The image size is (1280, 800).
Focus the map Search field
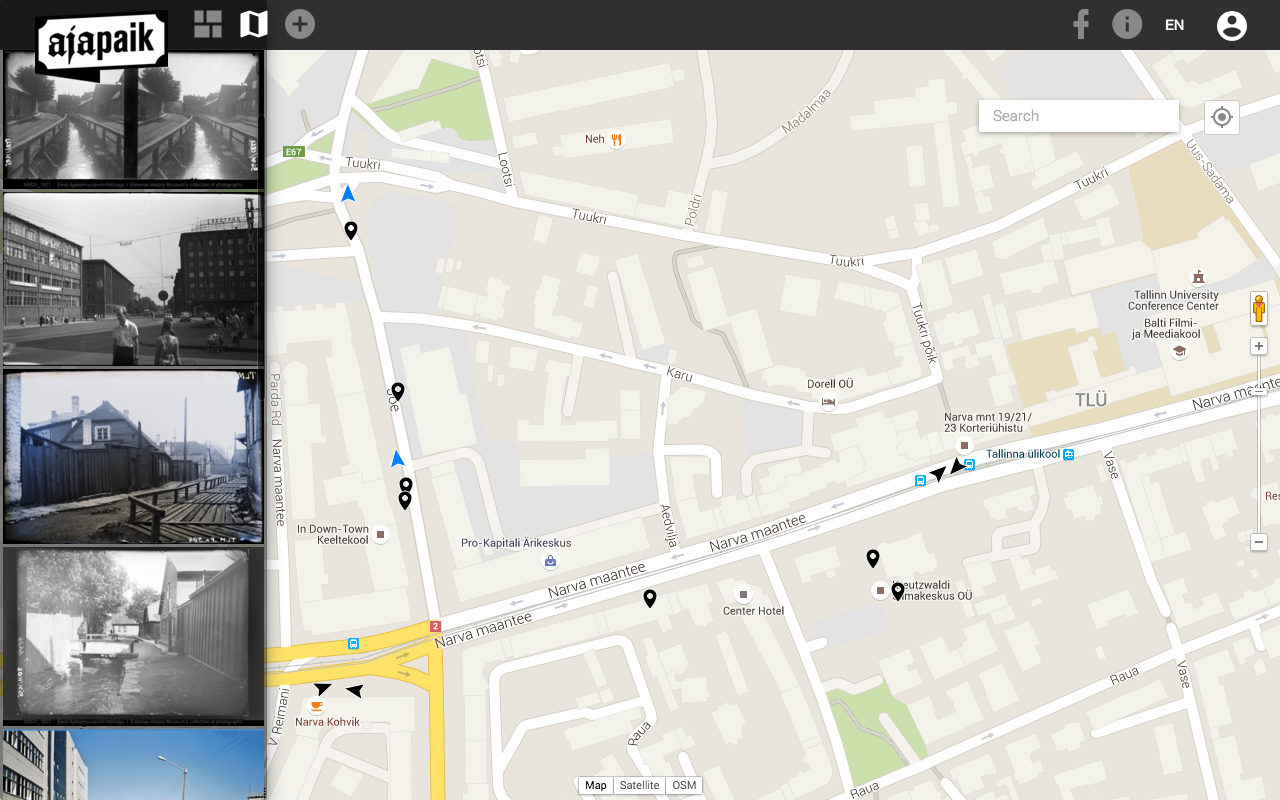pos(1079,116)
